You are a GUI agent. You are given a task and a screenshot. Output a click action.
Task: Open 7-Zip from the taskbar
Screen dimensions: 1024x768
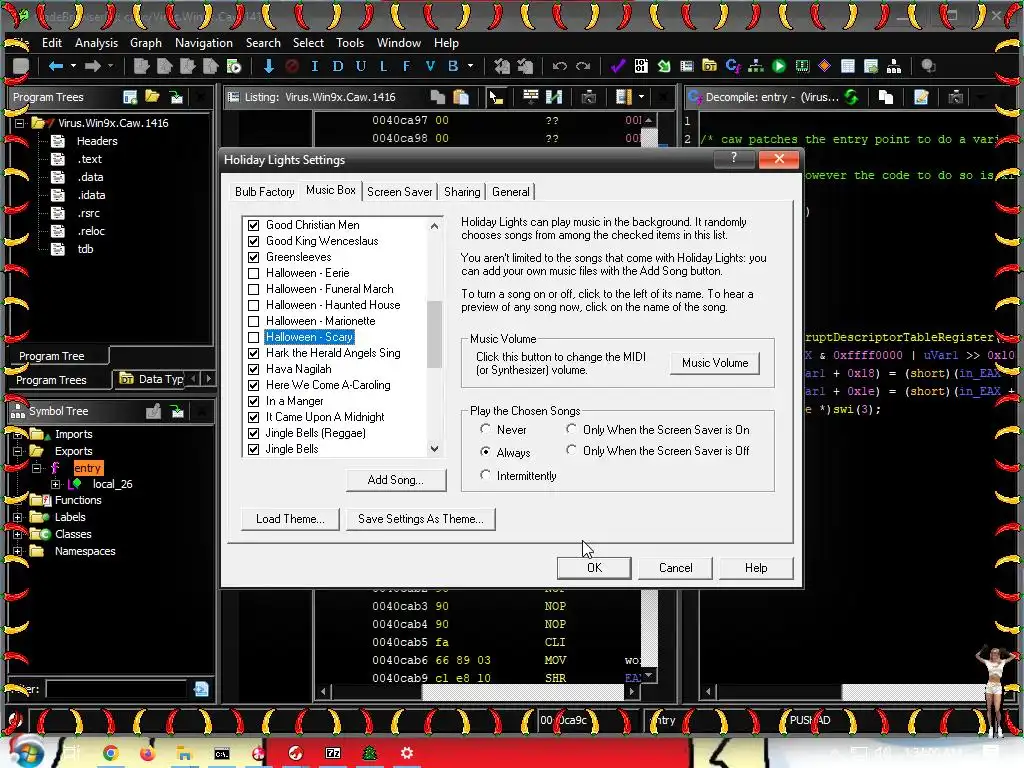(333, 753)
